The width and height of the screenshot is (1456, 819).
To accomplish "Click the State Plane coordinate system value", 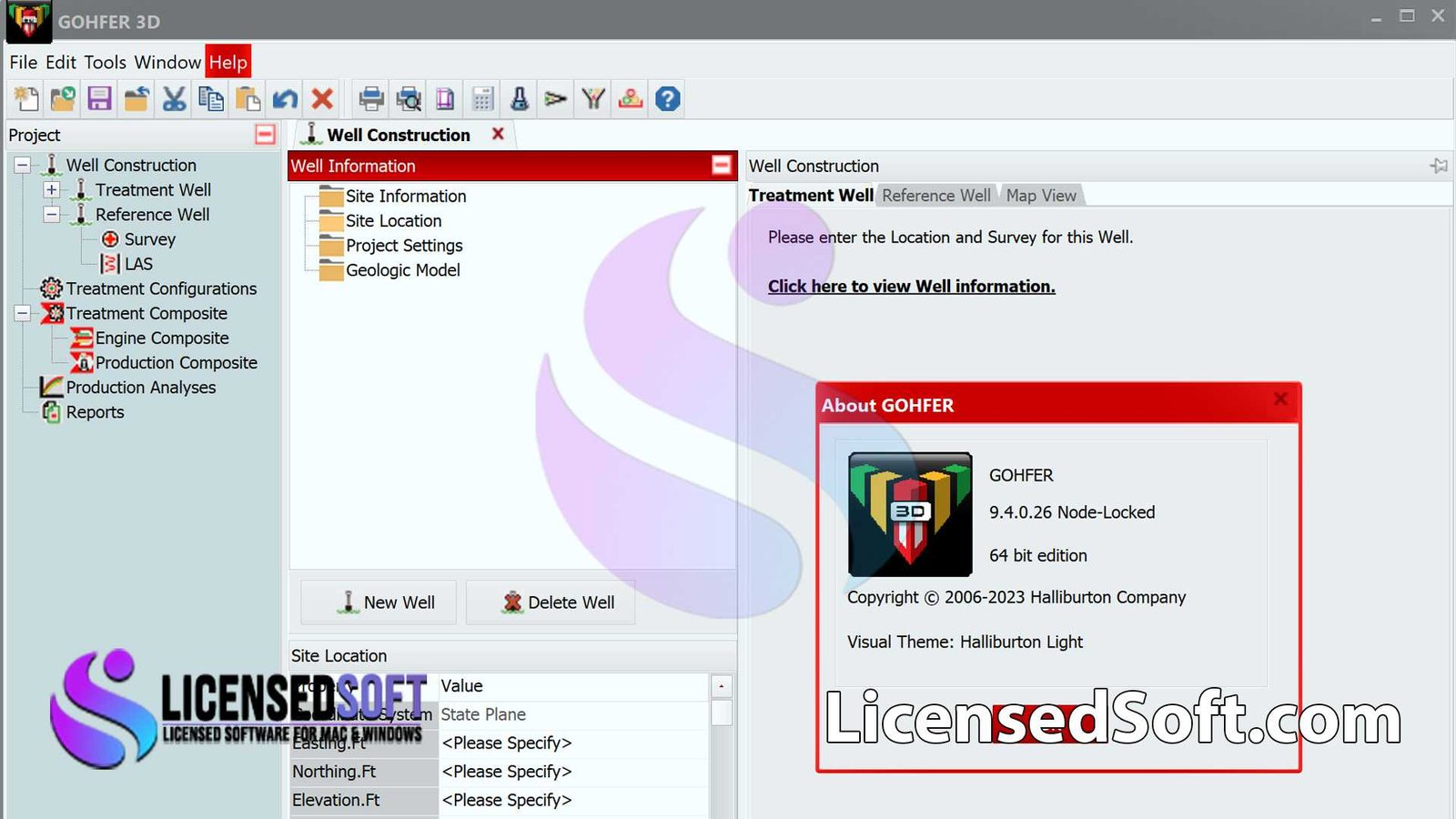I will pos(574,714).
